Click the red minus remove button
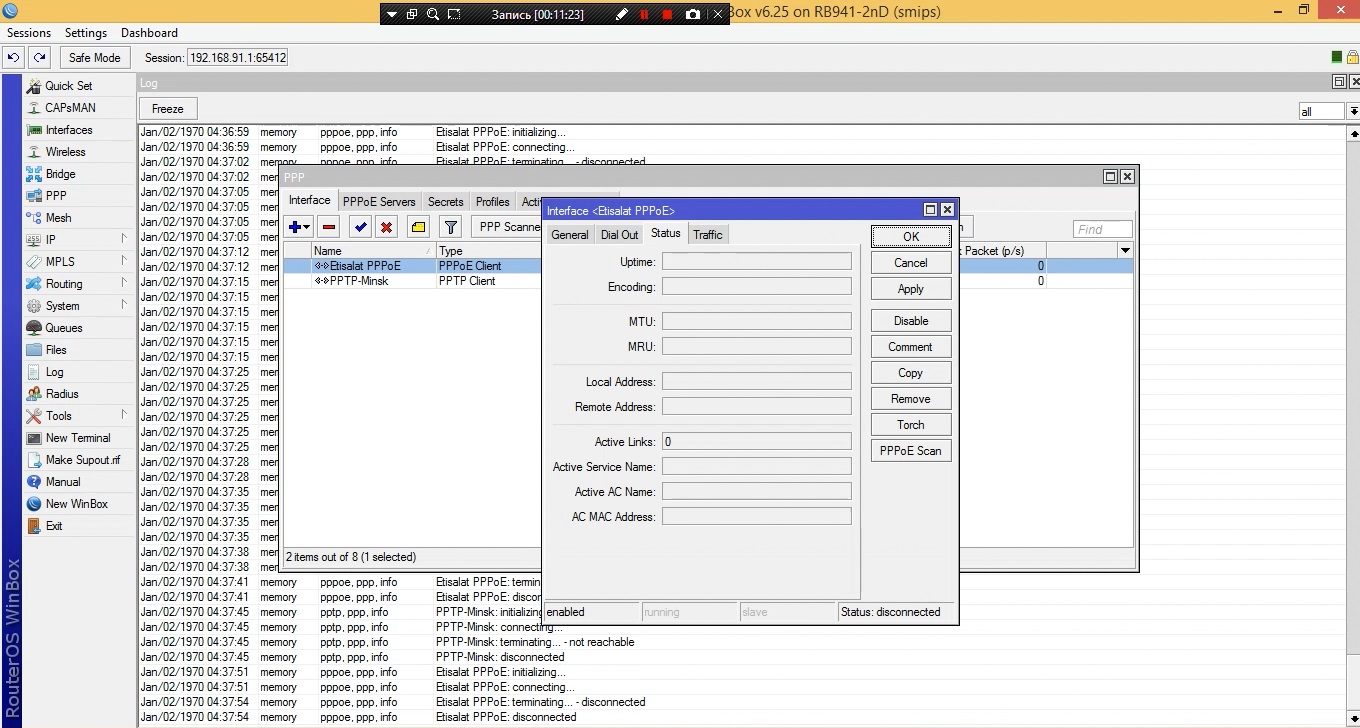 (329, 228)
